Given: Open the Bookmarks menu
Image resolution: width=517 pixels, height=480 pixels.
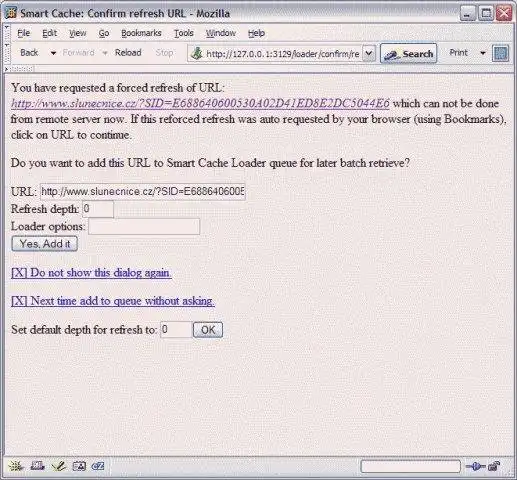Looking at the screenshot, I should point(141,33).
